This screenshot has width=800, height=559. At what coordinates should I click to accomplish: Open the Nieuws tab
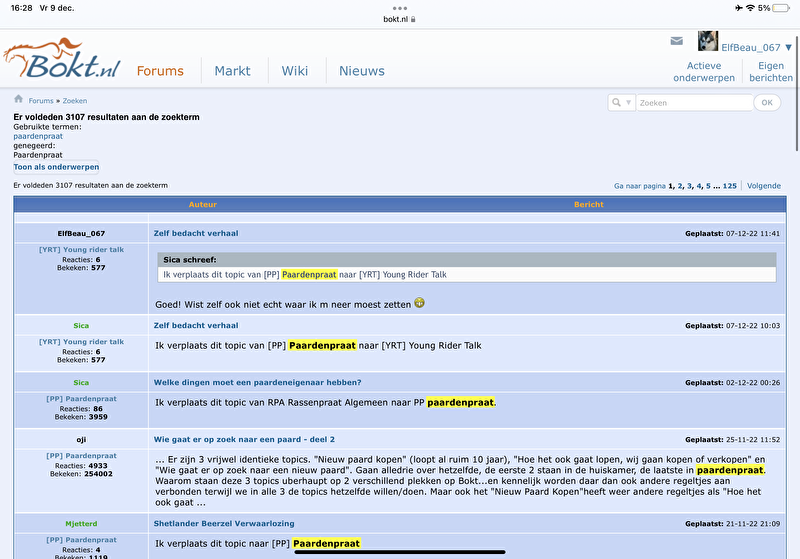(362, 71)
